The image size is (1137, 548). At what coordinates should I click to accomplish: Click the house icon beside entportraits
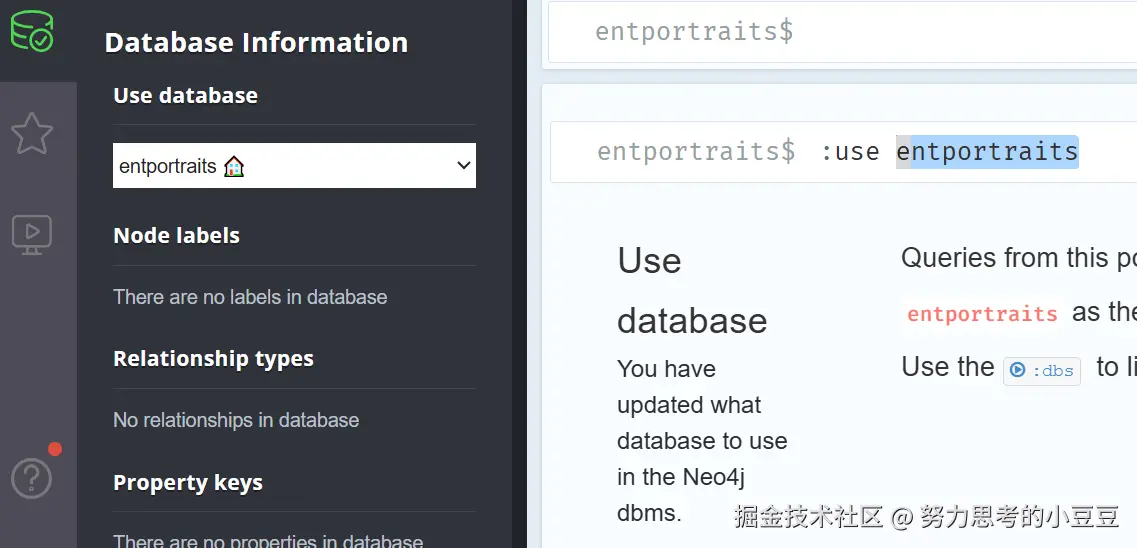point(234,166)
